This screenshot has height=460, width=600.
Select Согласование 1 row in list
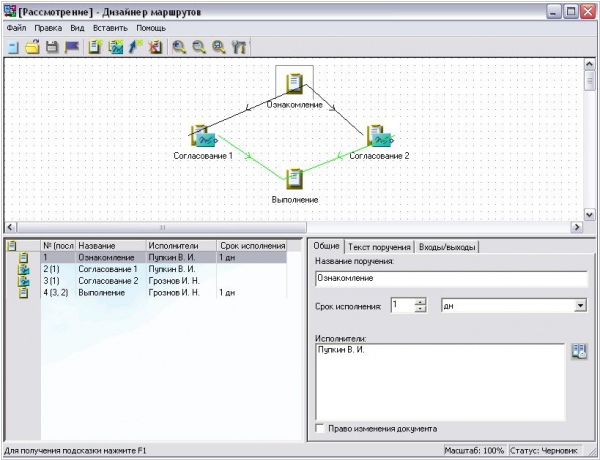tap(105, 269)
